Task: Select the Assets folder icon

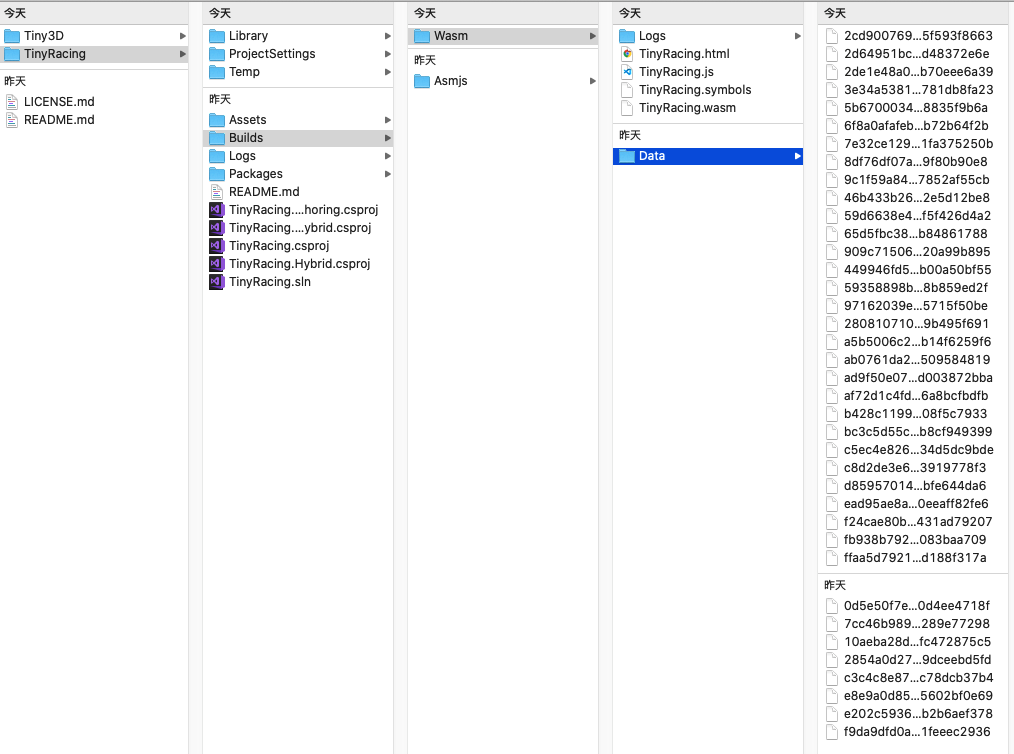Action: (216, 119)
